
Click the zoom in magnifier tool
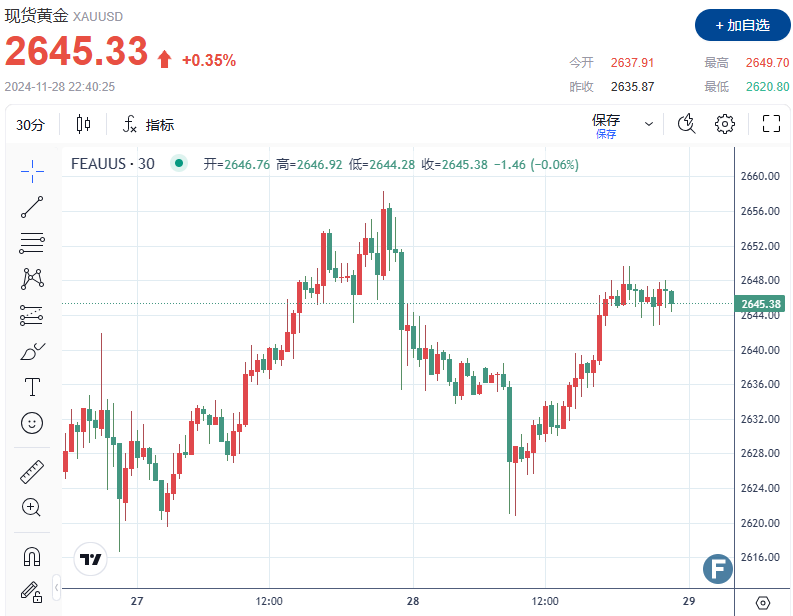tap(32, 507)
